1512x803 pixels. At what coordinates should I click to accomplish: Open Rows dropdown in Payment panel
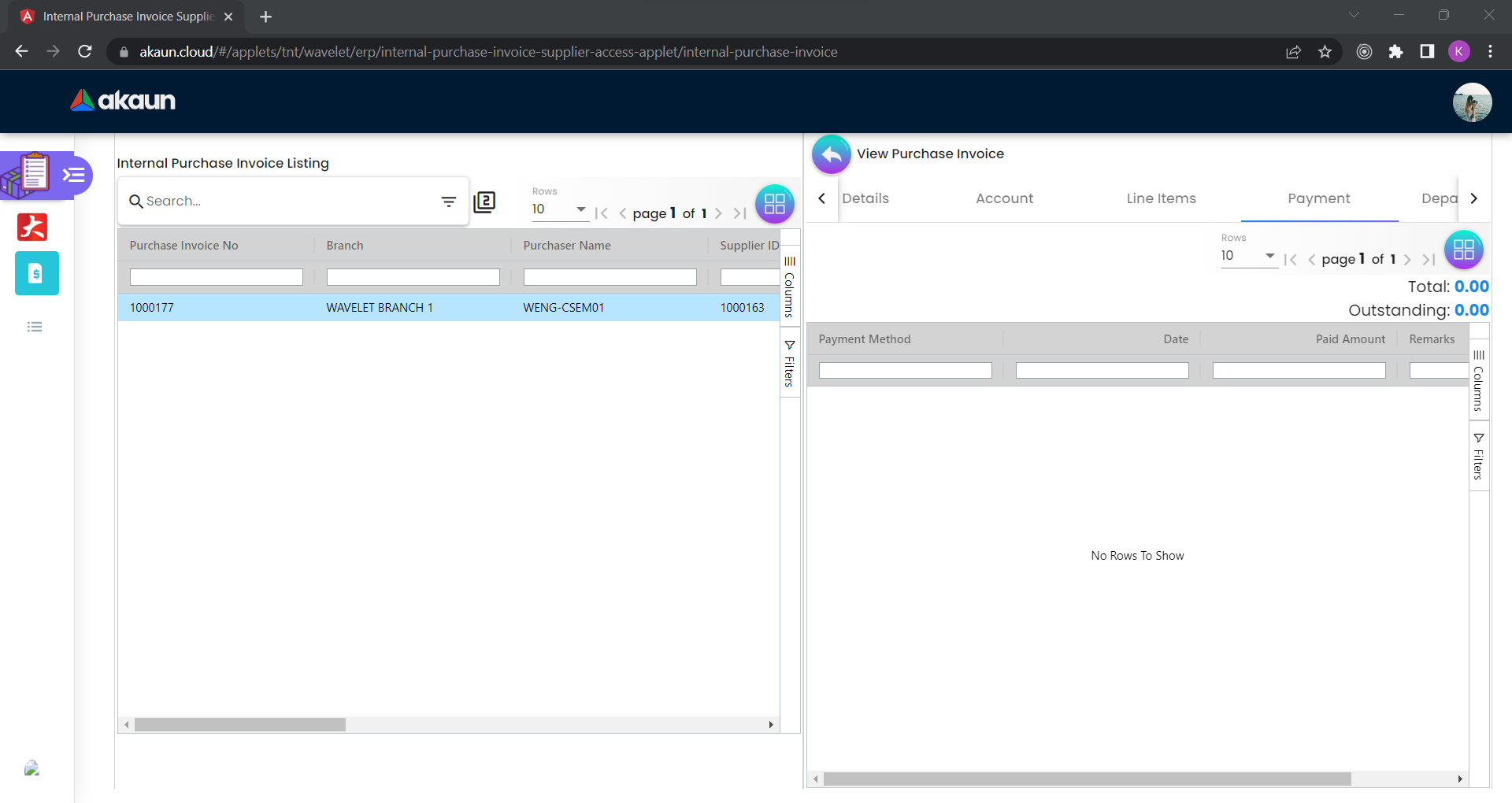1248,256
